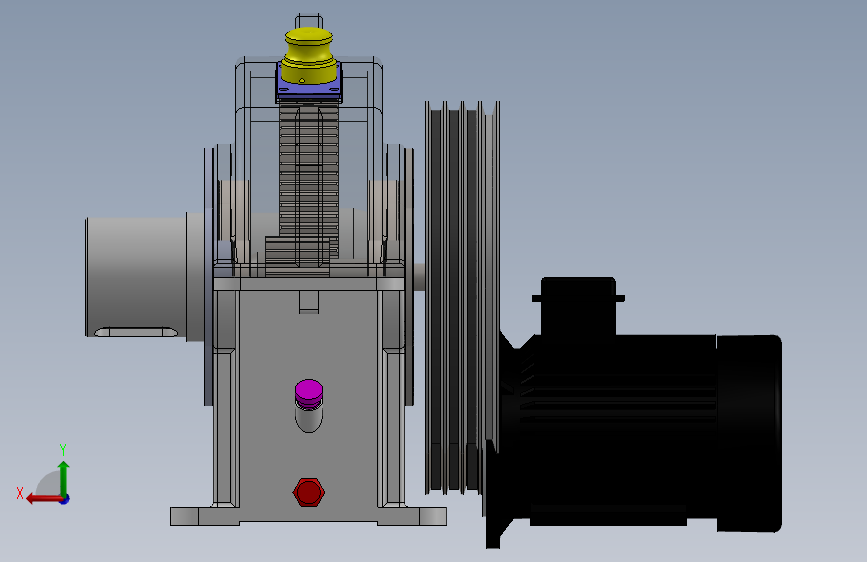Click the keyway slot on the left shaft
Screen dimensions: 867x562
click(x=136, y=332)
